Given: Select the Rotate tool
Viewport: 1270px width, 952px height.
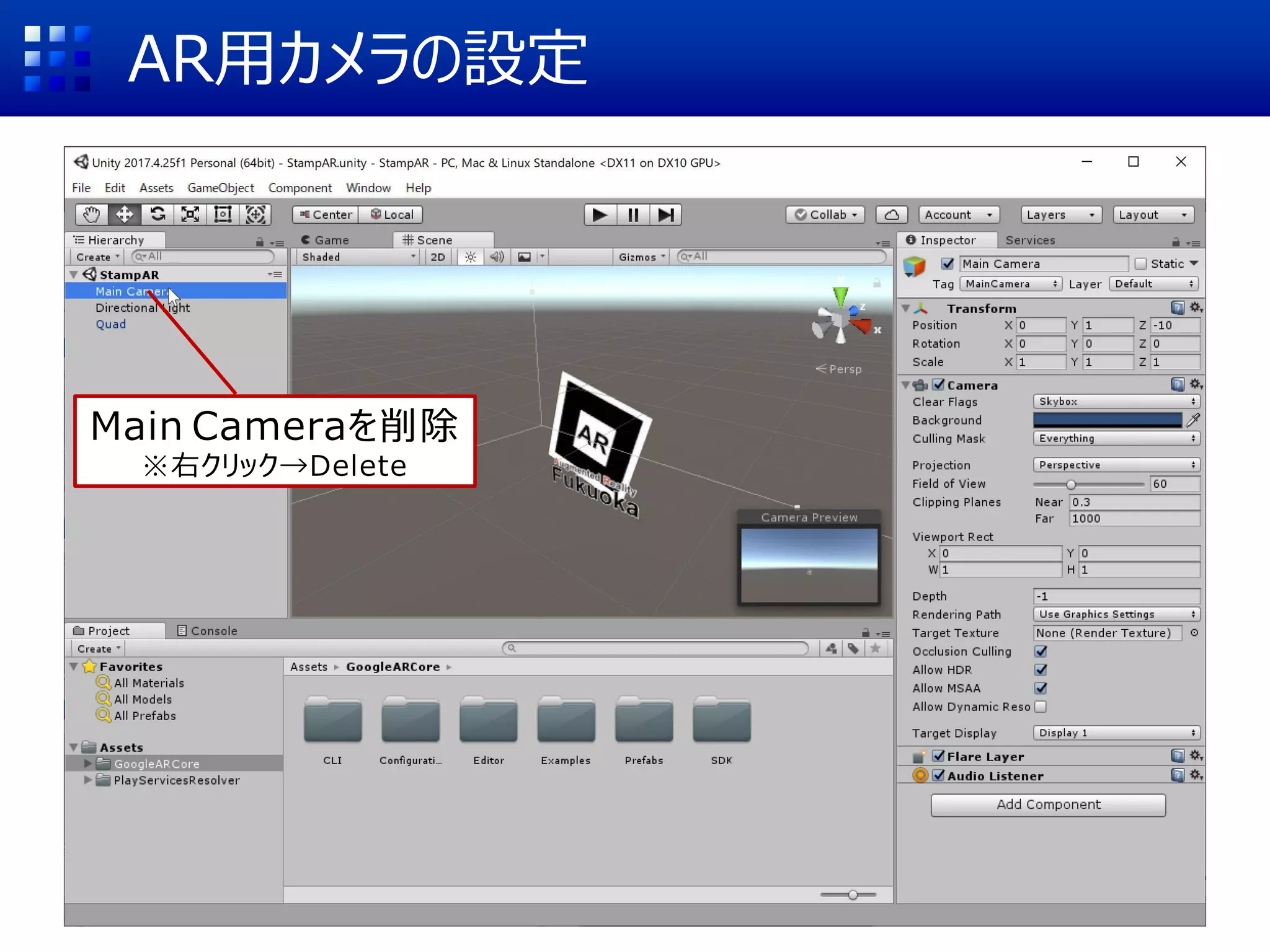Looking at the screenshot, I should tap(158, 214).
